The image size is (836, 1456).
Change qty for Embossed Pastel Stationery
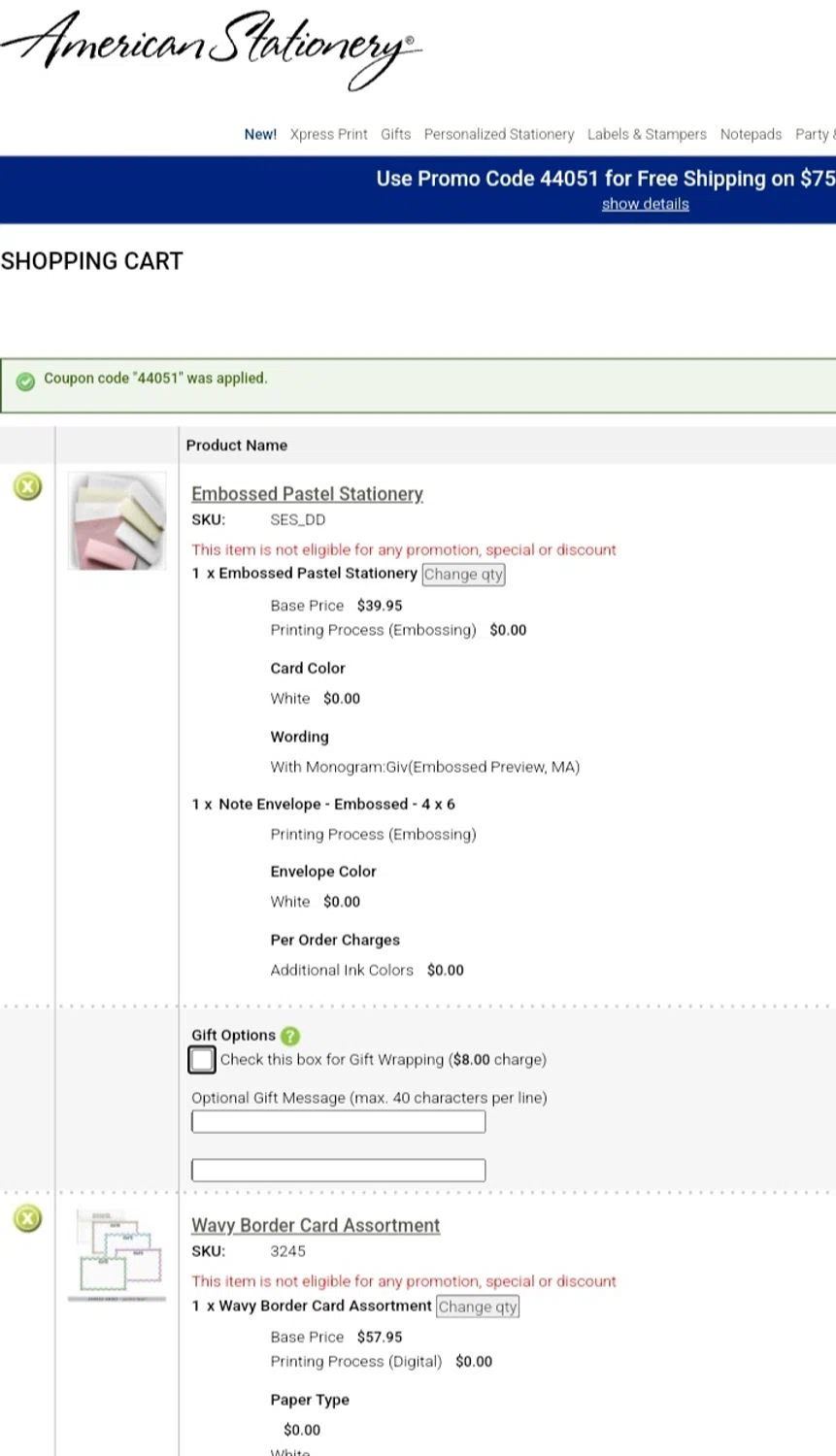point(464,575)
